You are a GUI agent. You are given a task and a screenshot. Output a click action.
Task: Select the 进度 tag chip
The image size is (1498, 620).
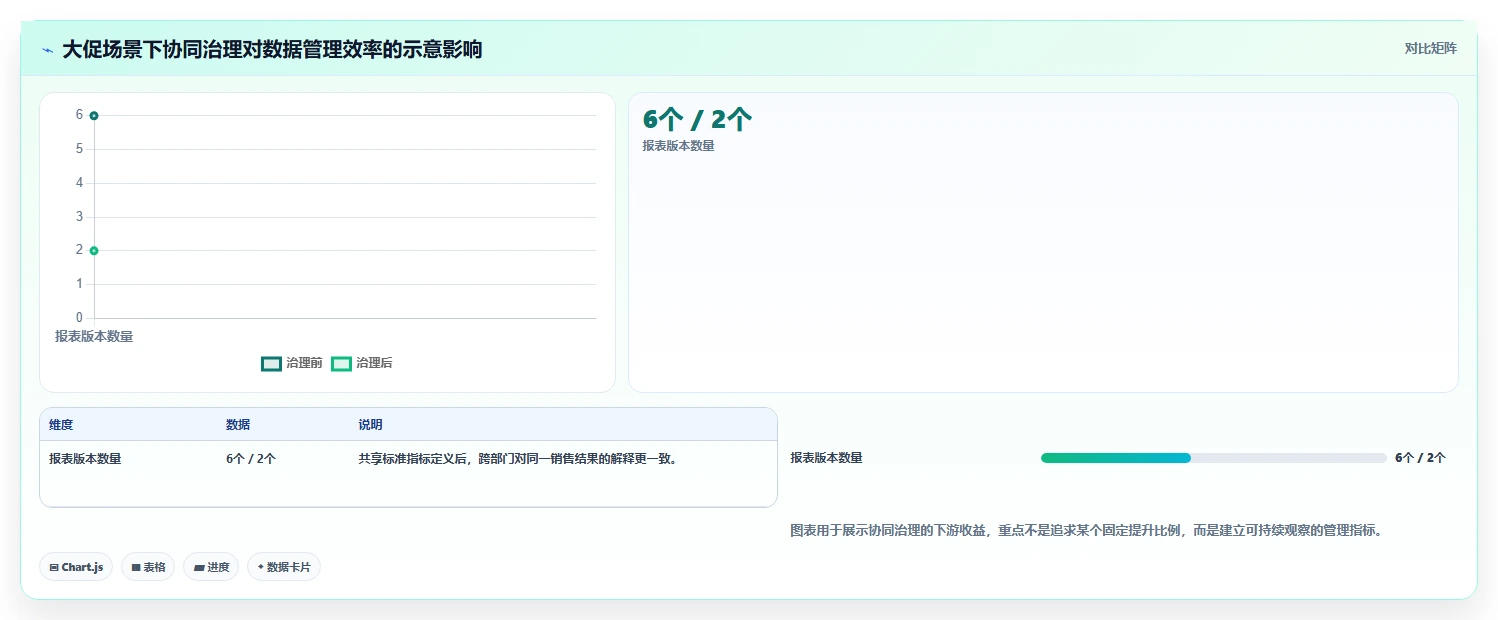[x=211, y=567]
